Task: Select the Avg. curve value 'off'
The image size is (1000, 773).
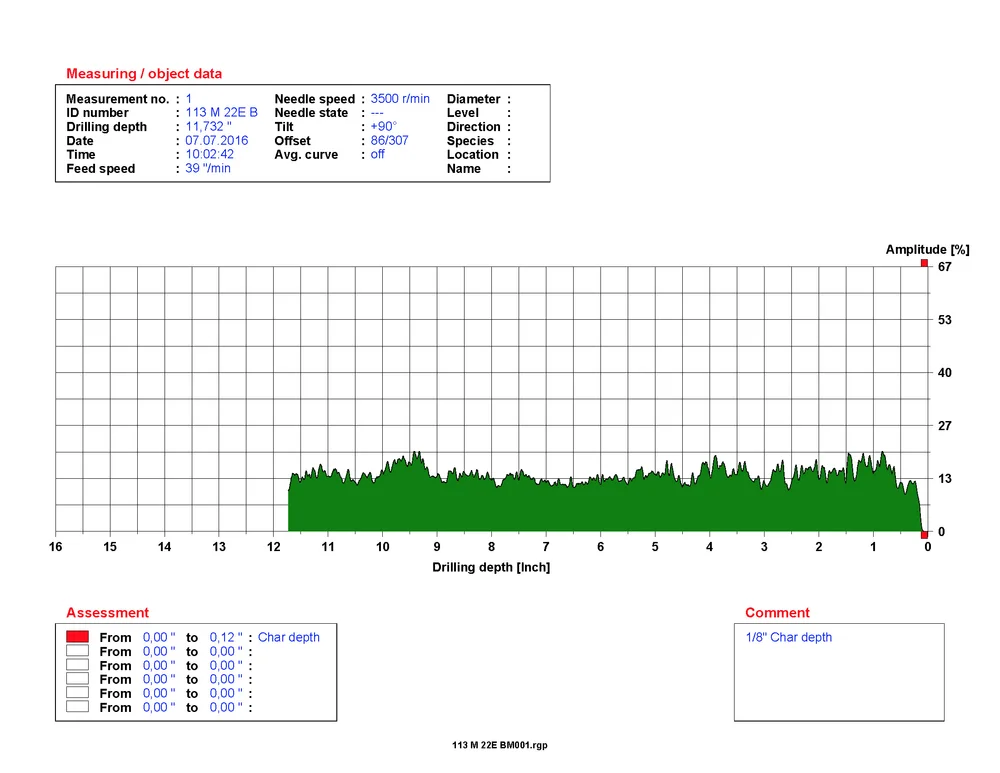Action: pos(378,154)
